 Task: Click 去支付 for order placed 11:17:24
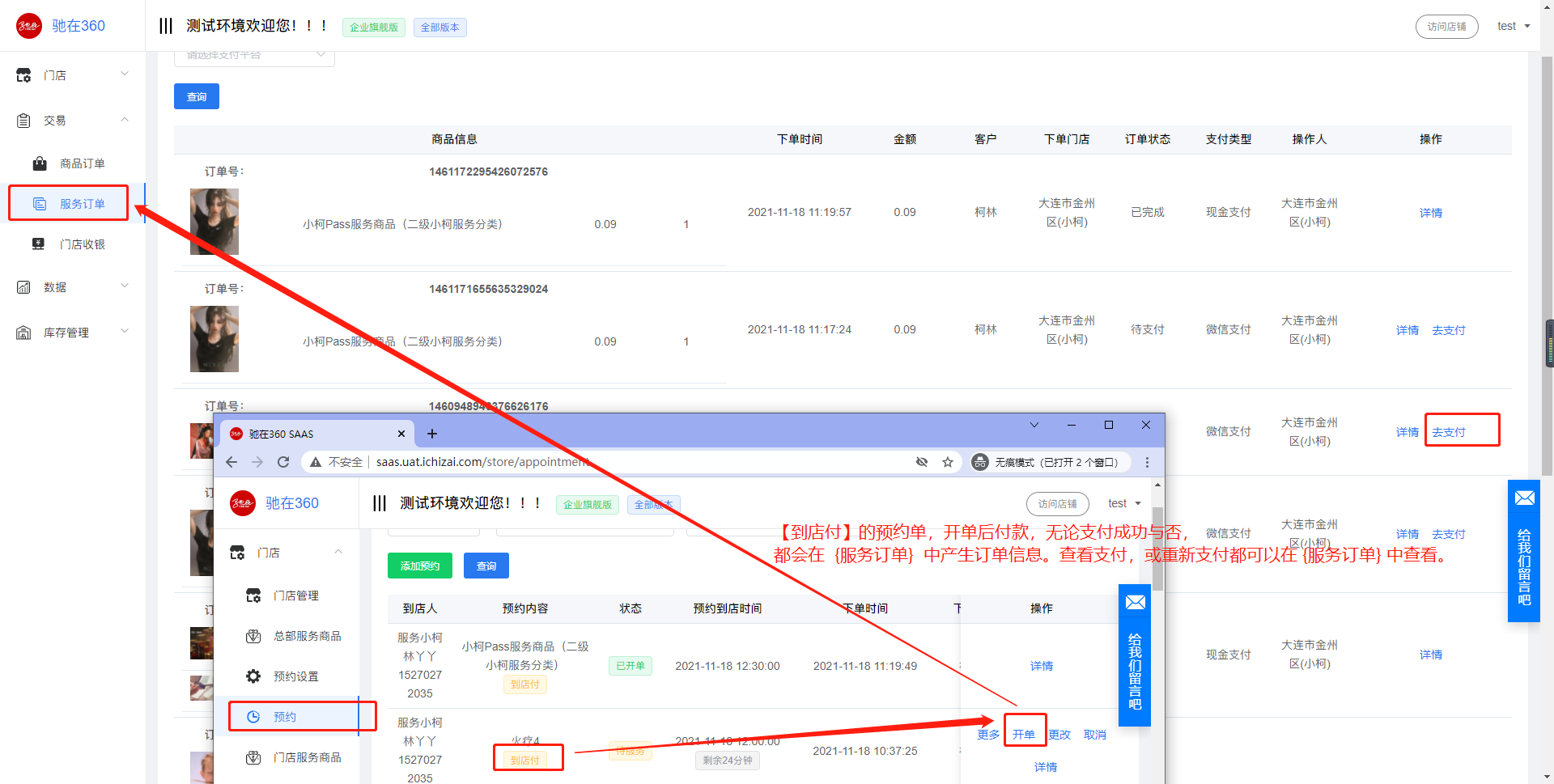pyautogui.click(x=1448, y=330)
